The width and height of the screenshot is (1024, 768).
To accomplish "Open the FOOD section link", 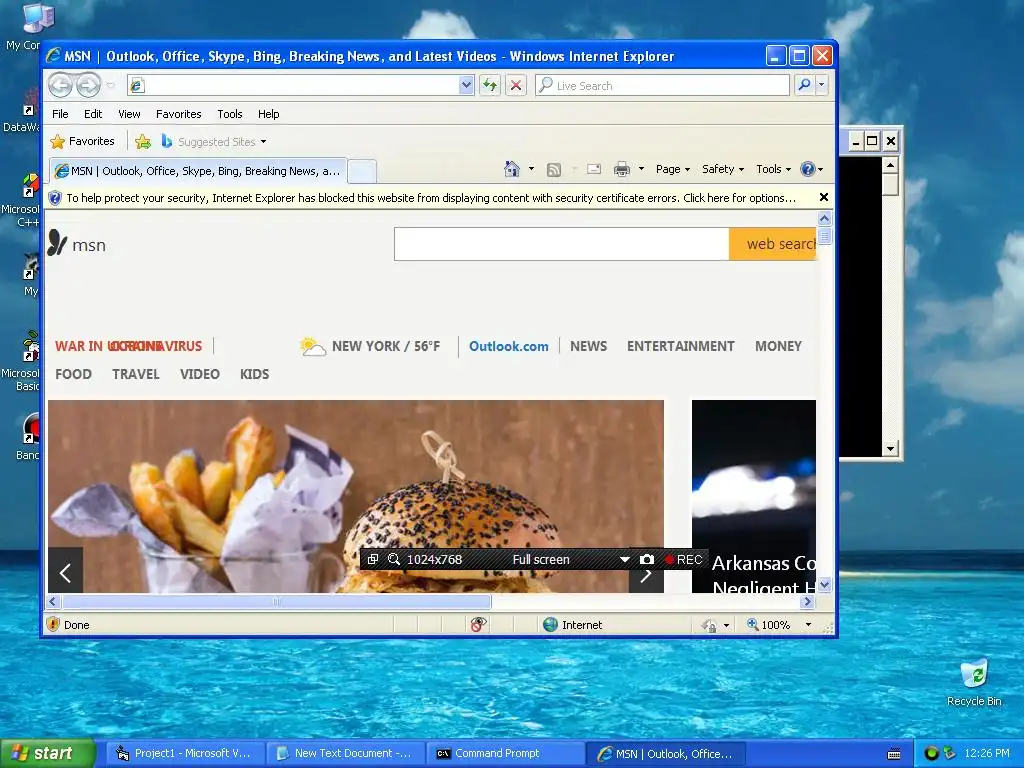I will click(73, 374).
